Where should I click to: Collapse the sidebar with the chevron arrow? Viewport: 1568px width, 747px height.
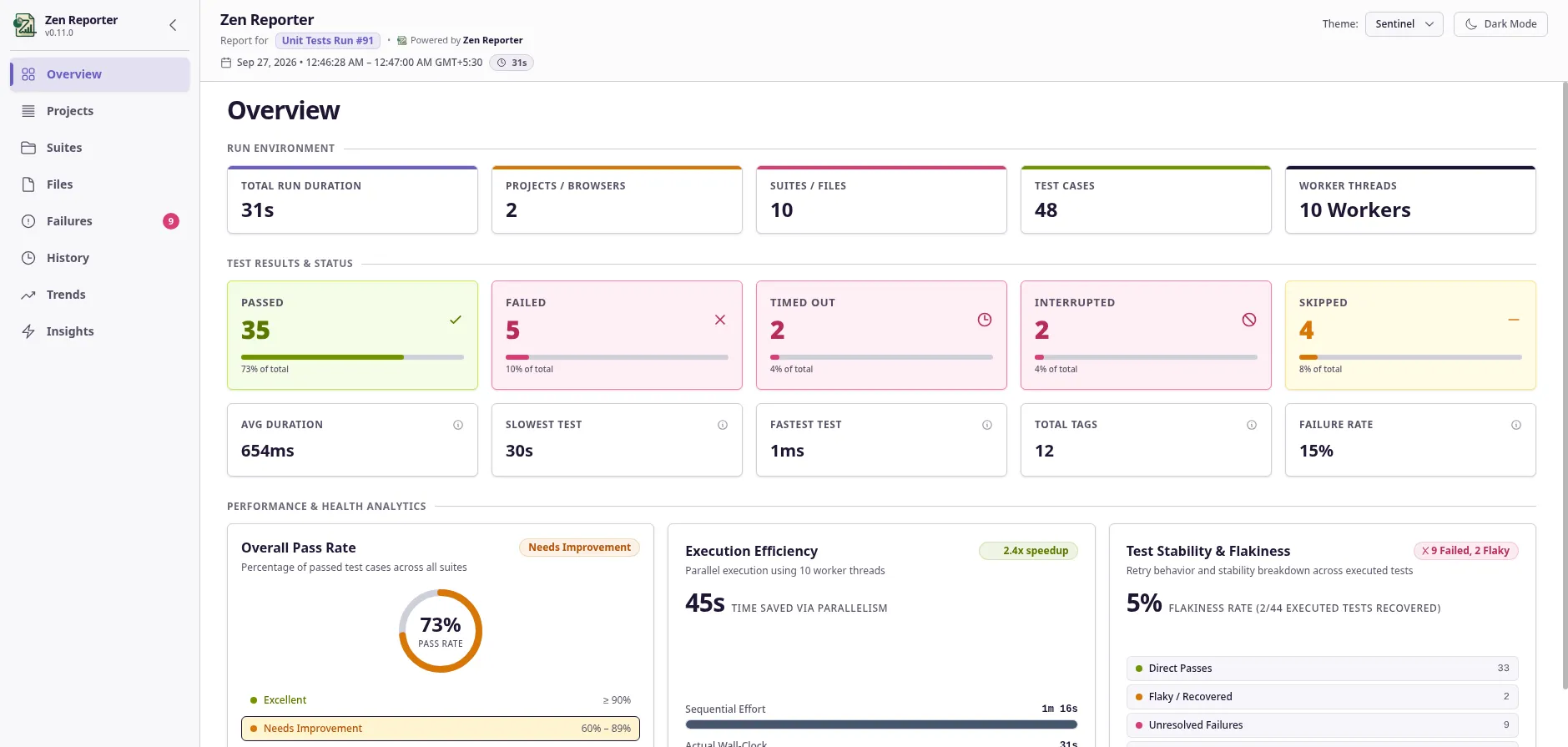[x=173, y=25]
